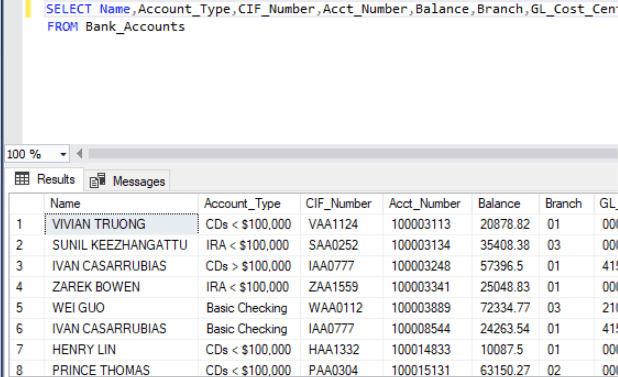Click the 25048.83 balance cell
The image size is (618, 377).
coord(506,287)
